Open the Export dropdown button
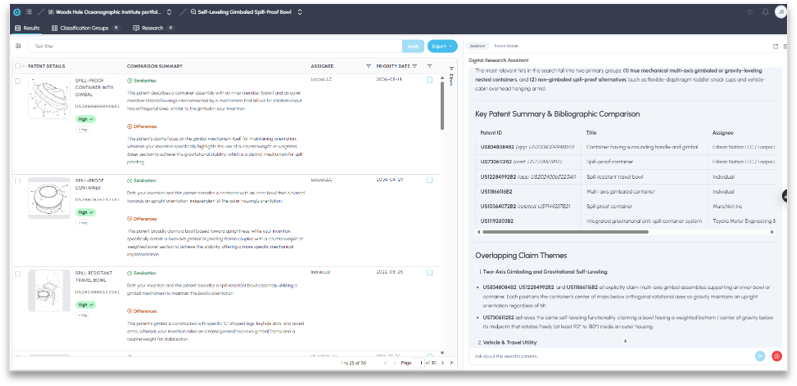The width and height of the screenshot is (797, 386). coord(442,46)
